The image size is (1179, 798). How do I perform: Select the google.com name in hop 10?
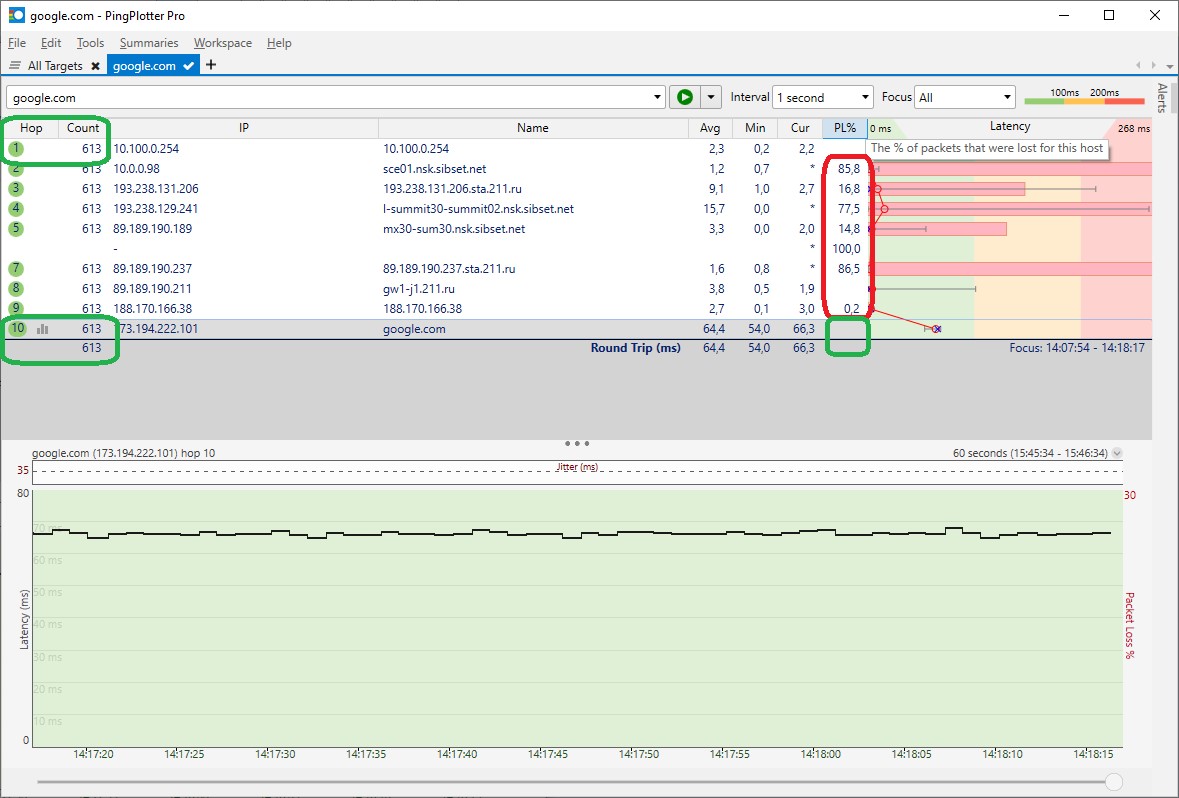[414, 329]
